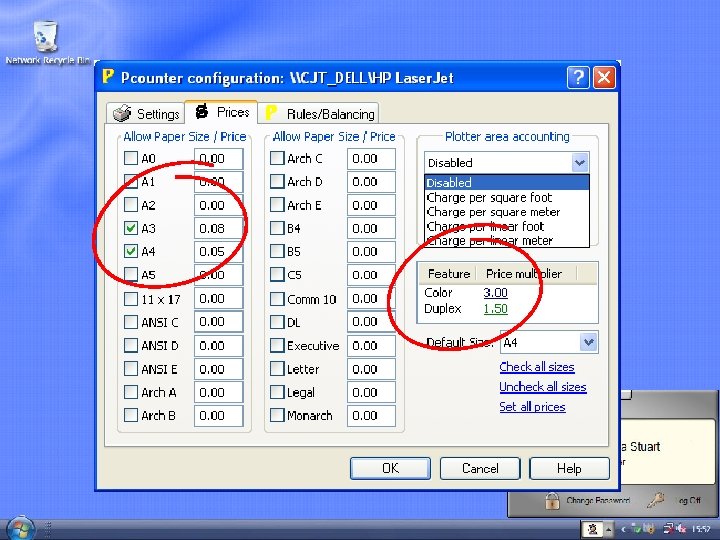Click the Duplex price multiplier 1.50

tap(495, 309)
